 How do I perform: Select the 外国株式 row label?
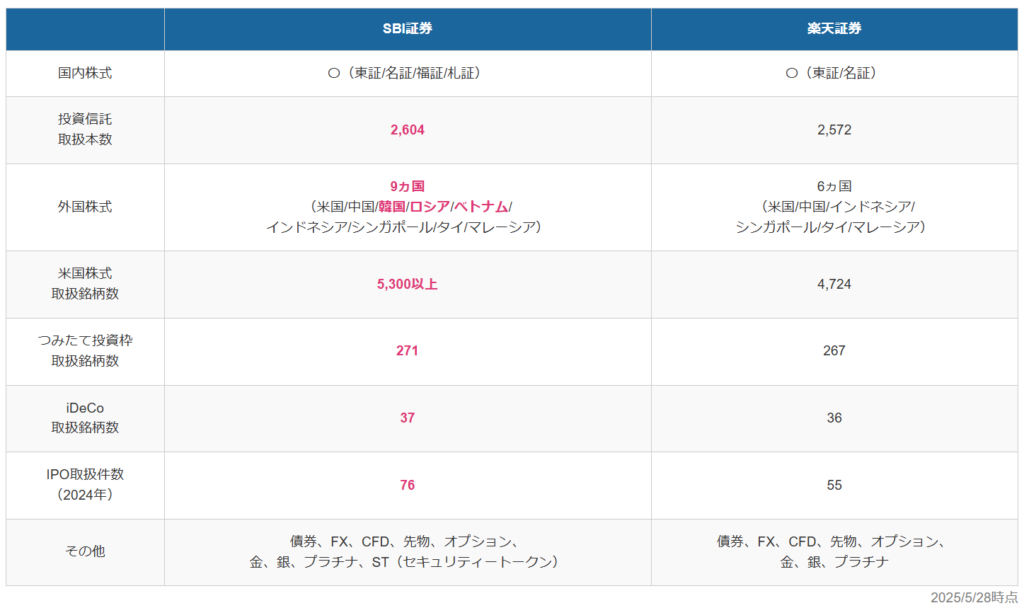(x=85, y=207)
